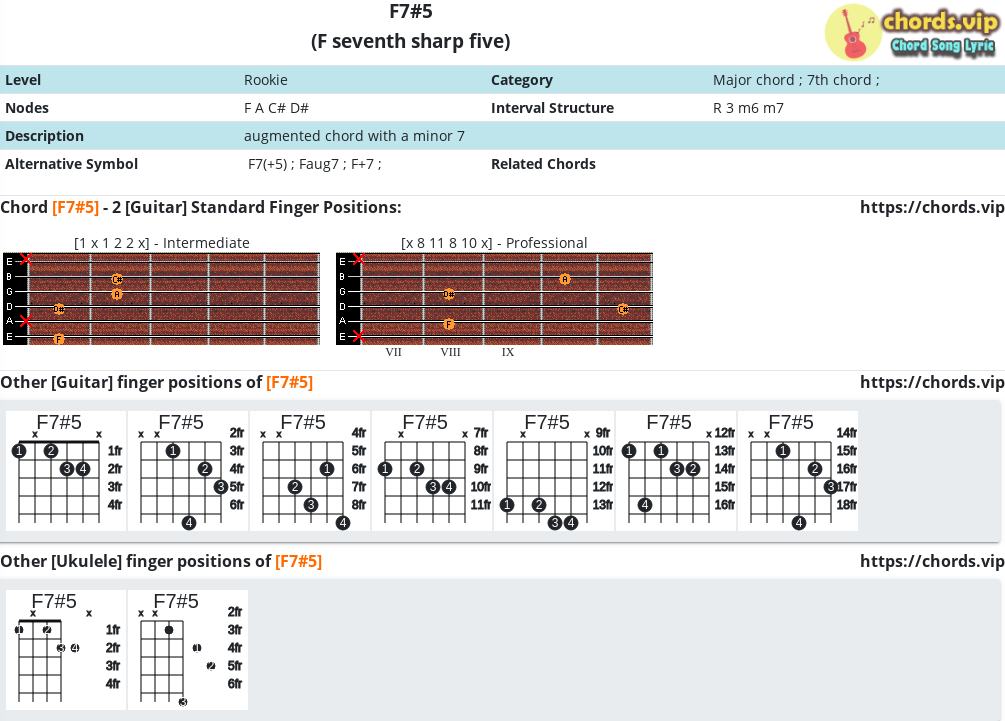Click the C# note marker on Professional fretboard
The height and width of the screenshot is (721, 1005).
(x=623, y=309)
